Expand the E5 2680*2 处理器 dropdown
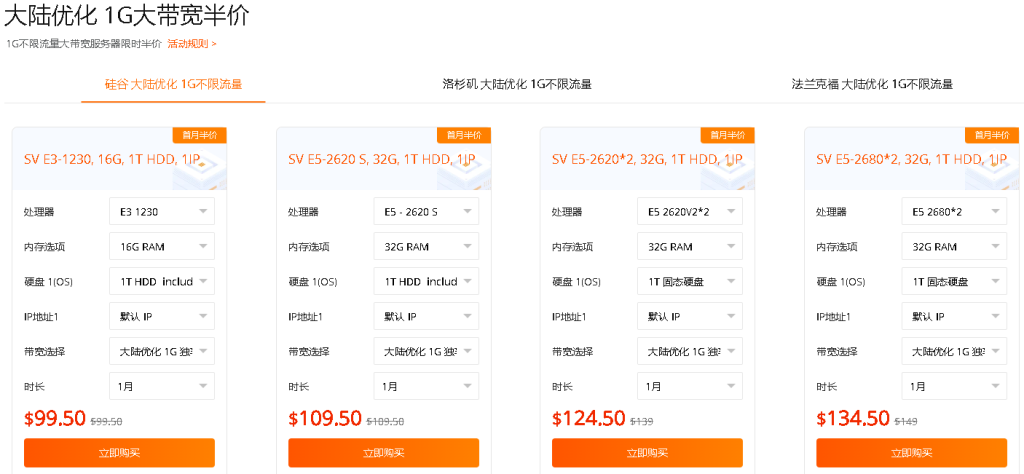 [x=954, y=212]
